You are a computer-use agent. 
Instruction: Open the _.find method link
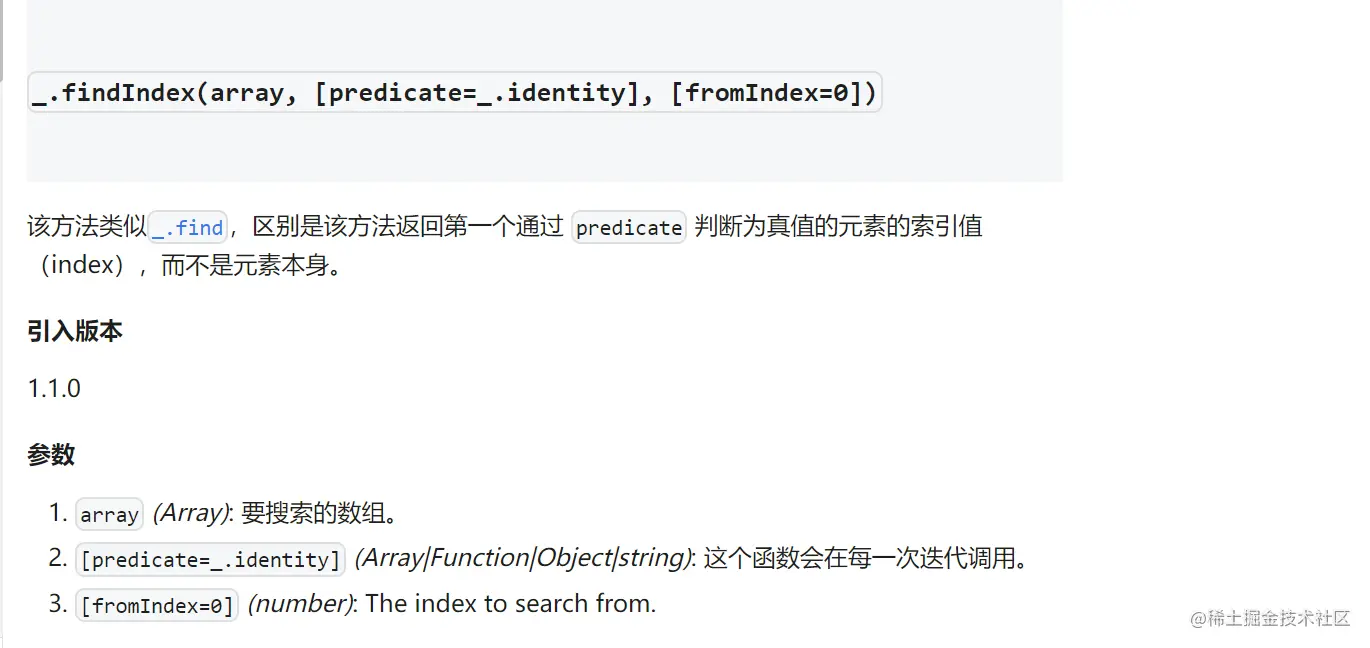(189, 227)
